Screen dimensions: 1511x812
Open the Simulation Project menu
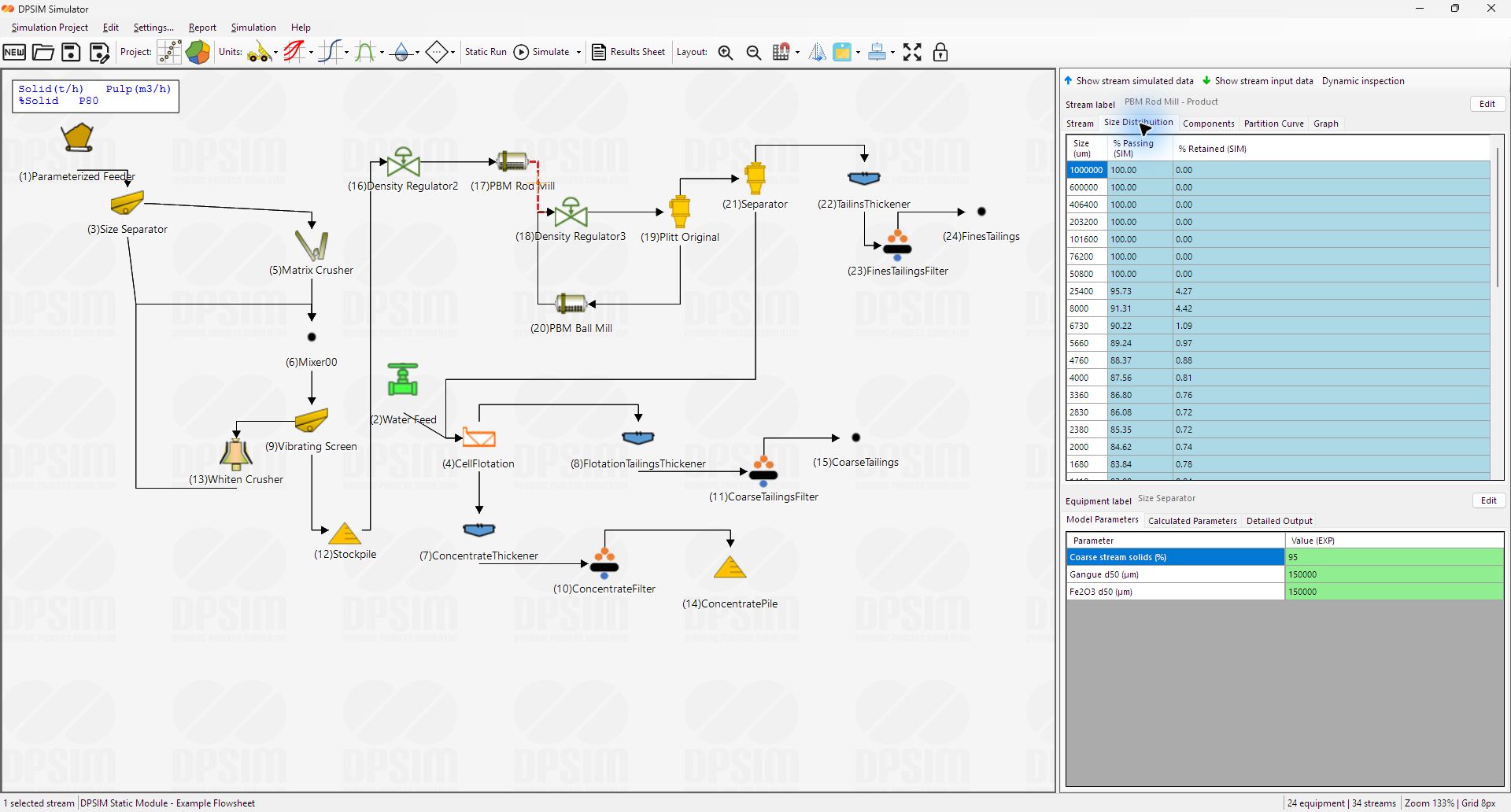(50, 28)
